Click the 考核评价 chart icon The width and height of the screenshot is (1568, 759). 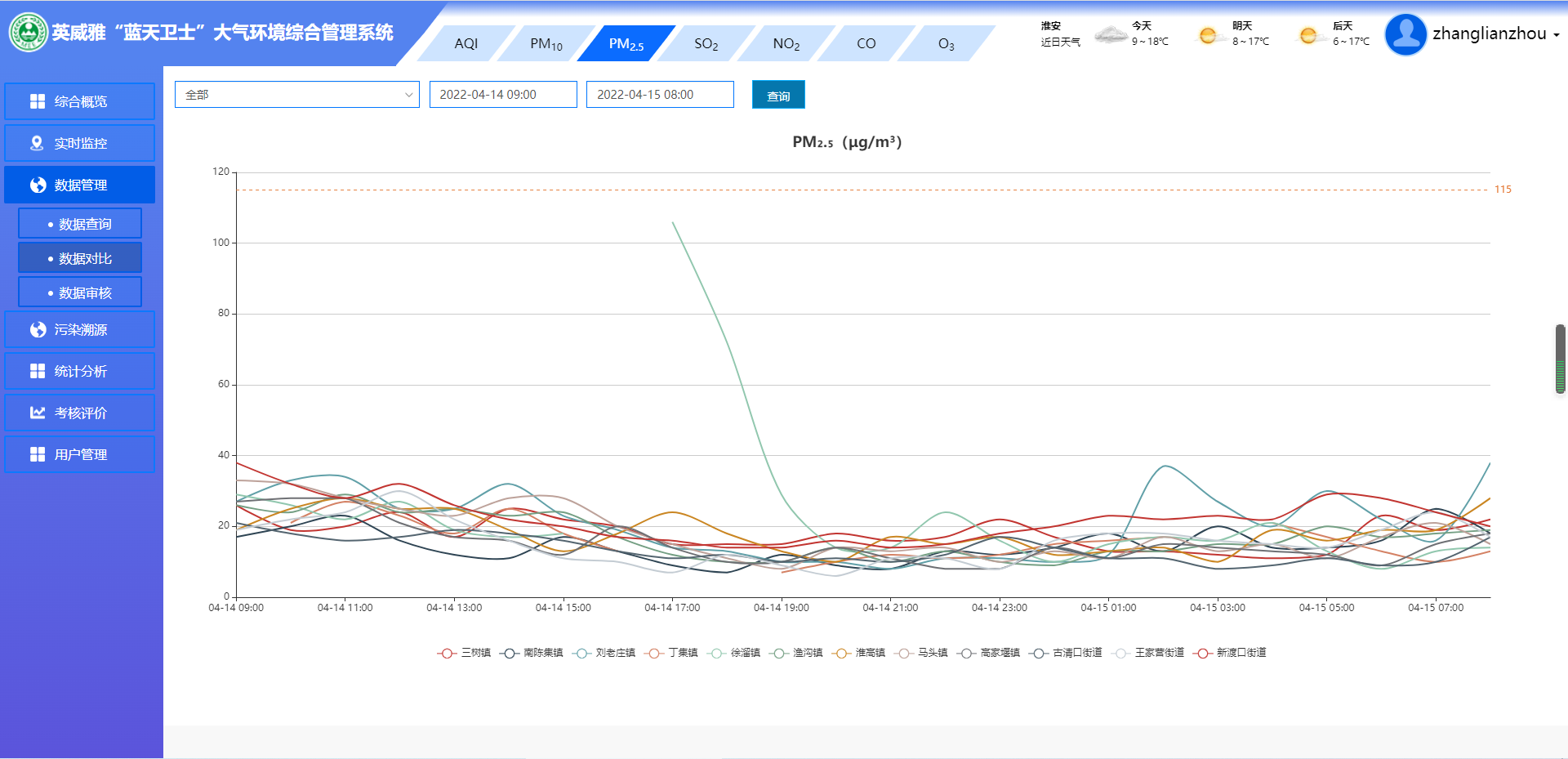[38, 413]
